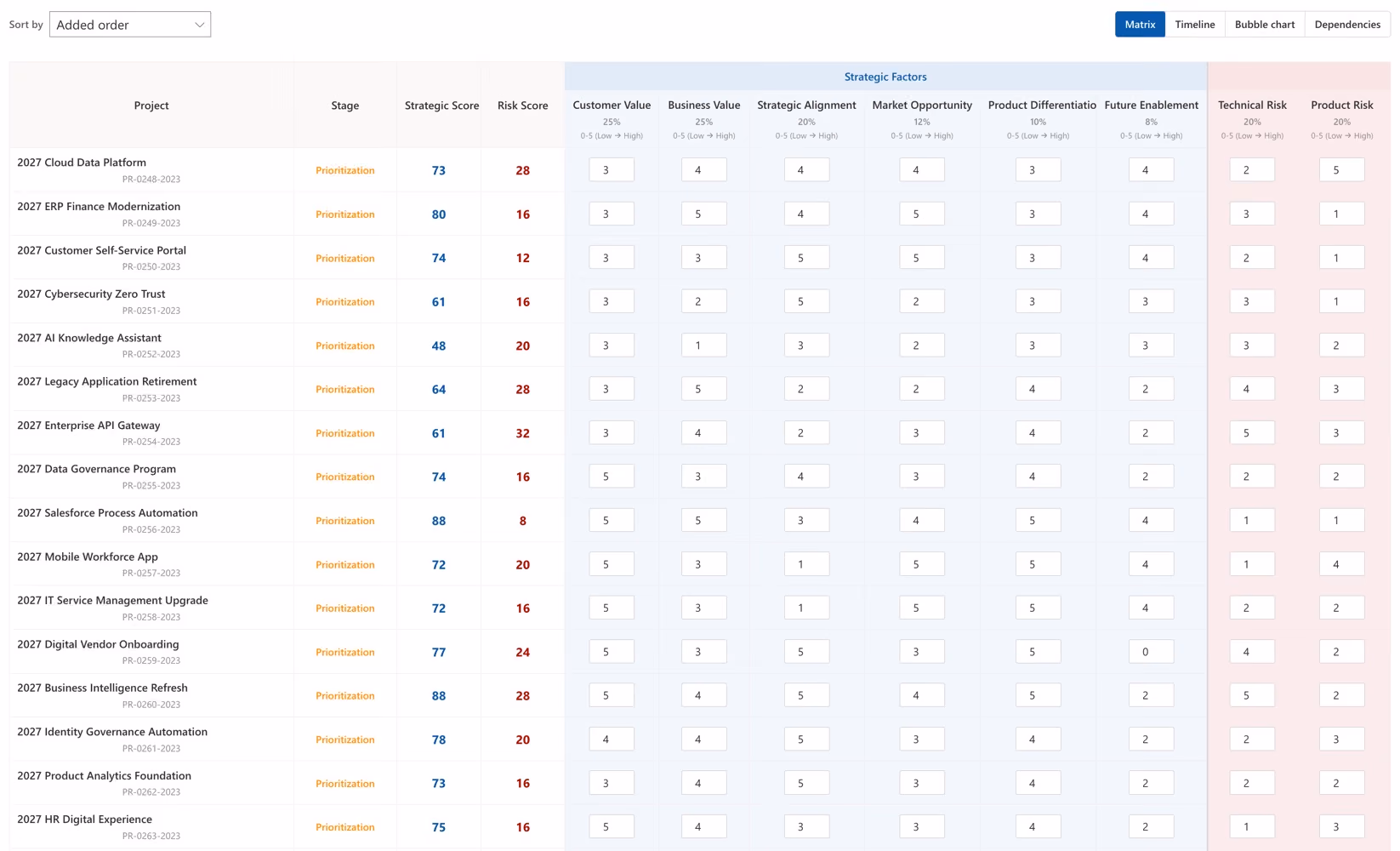The width and height of the screenshot is (1400, 851).
Task: Open 2027 Salesforce Process Automation project
Action: tap(107, 513)
